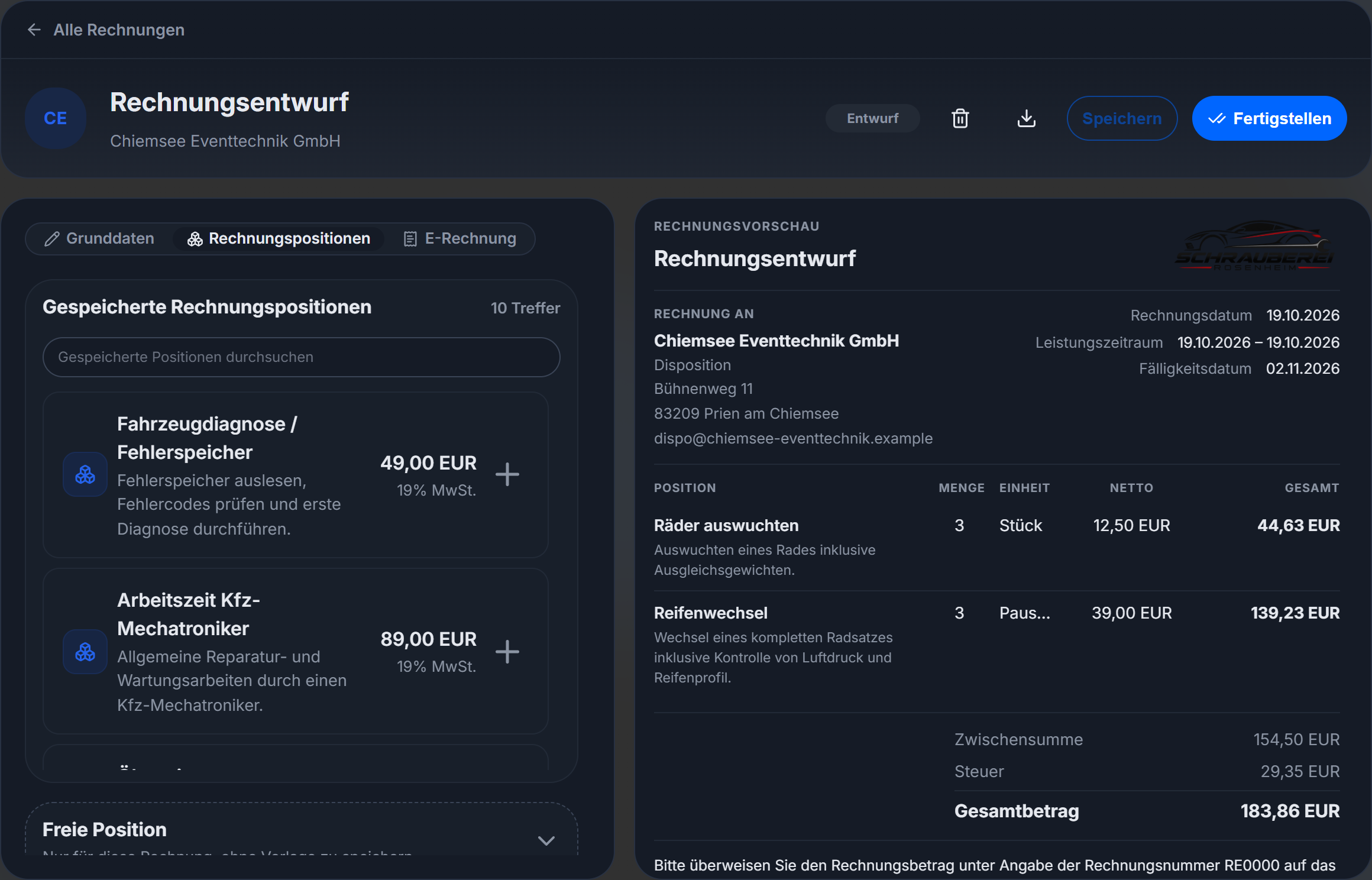Click the 44,63 EUR total
Screen dimensions: 1372x880
point(1298,525)
